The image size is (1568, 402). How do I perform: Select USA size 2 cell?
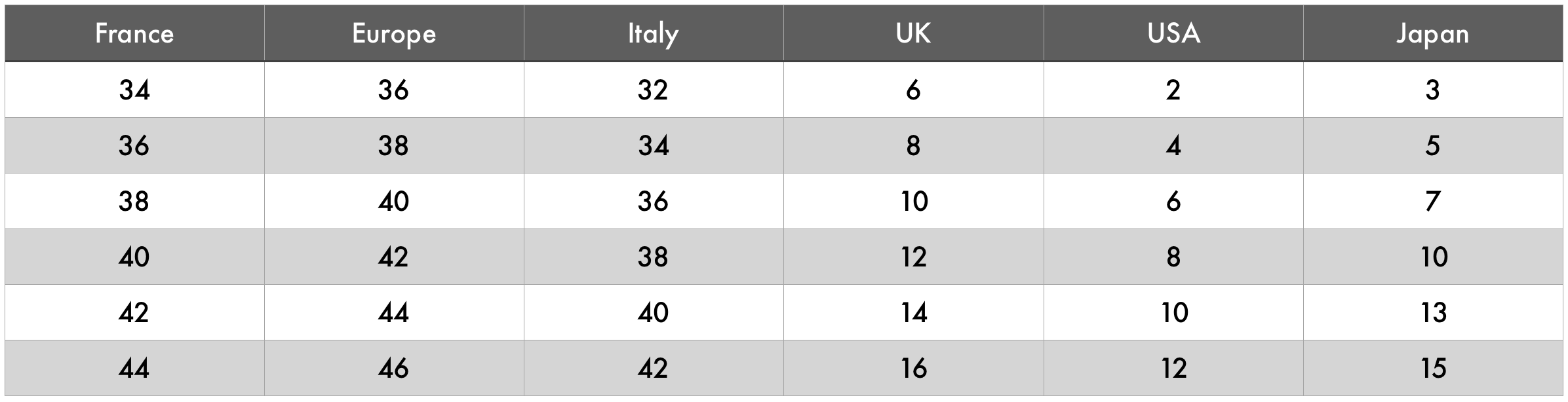[x=1173, y=90]
